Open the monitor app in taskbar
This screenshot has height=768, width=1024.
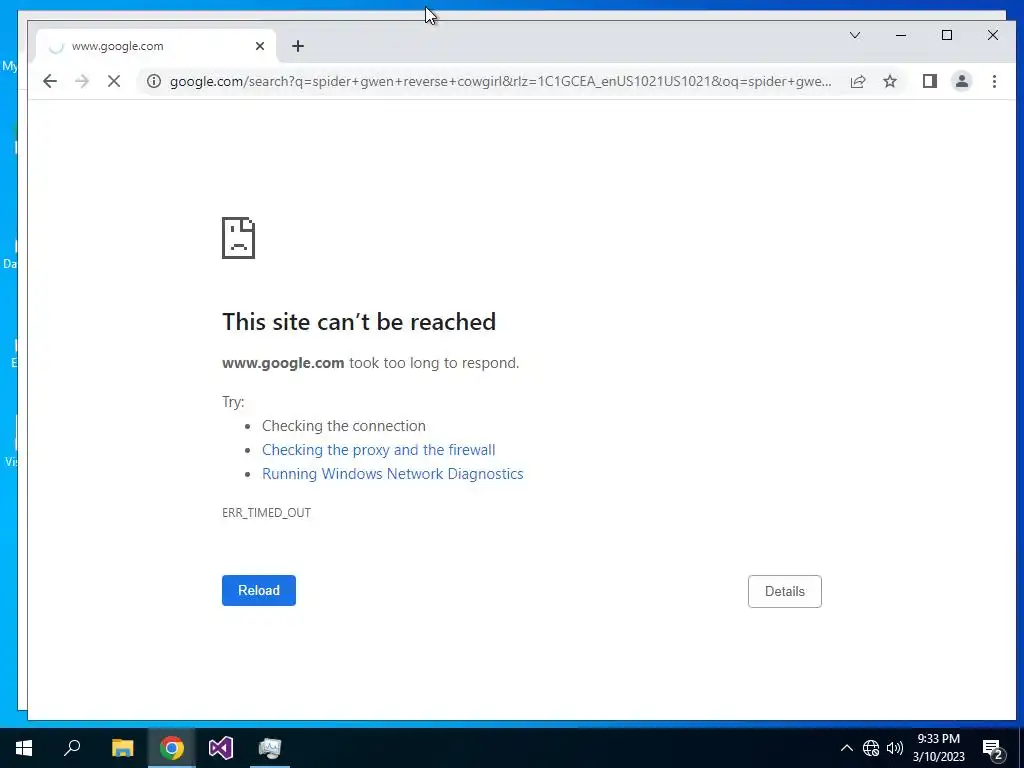click(270, 748)
